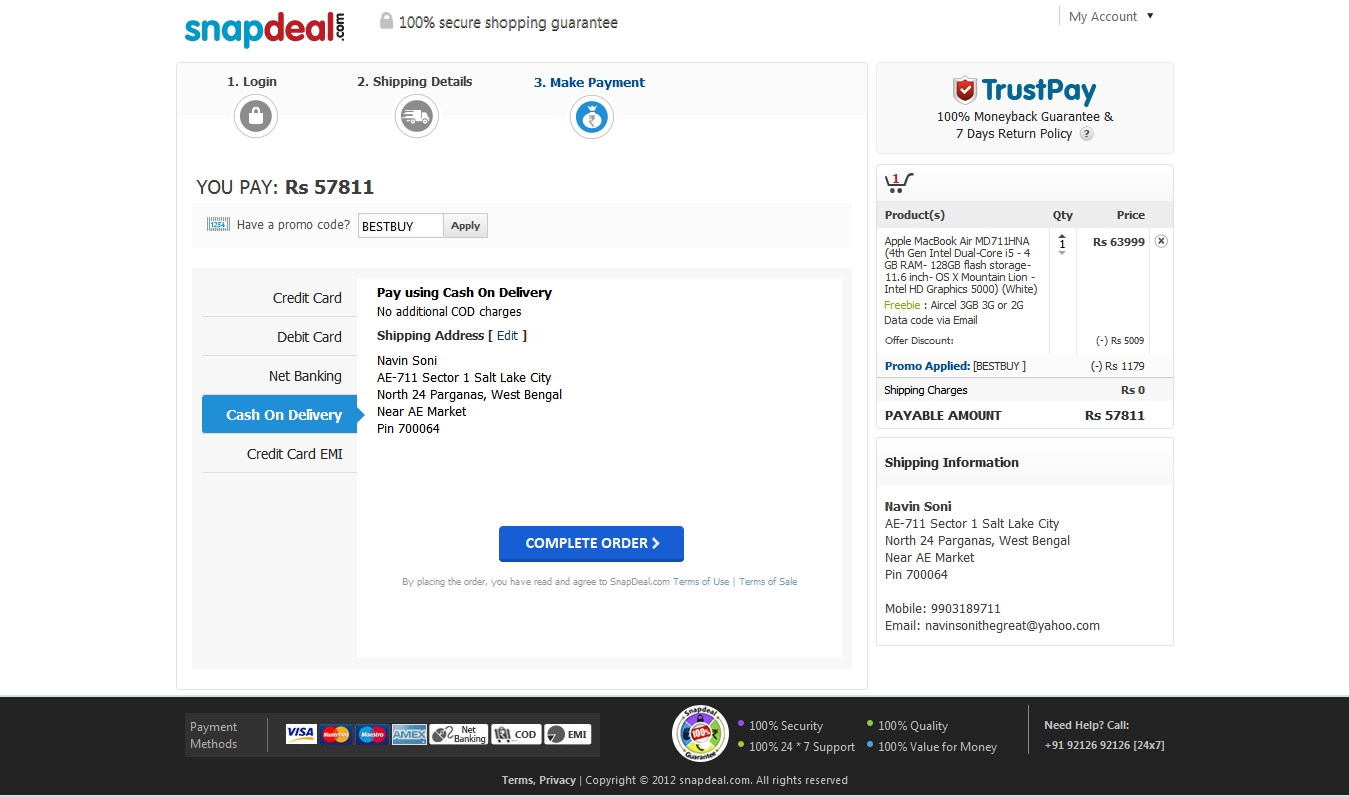Click the '100% 24 * 7 Support' text
This screenshot has width=1349, height=797.
[x=802, y=747]
